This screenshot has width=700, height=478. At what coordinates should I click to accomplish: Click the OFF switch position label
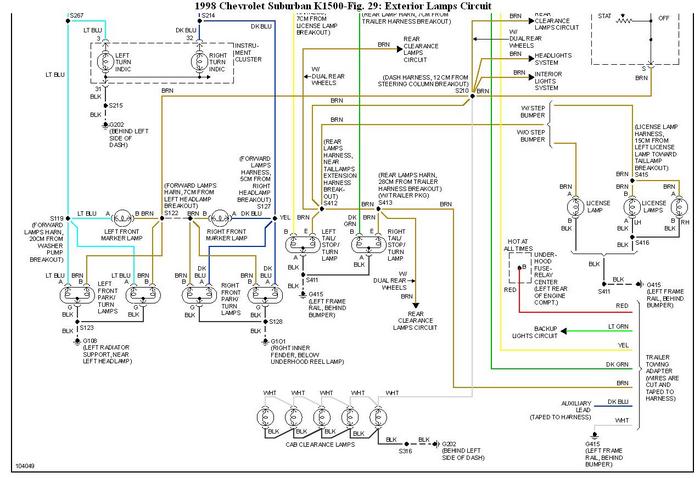click(x=664, y=18)
